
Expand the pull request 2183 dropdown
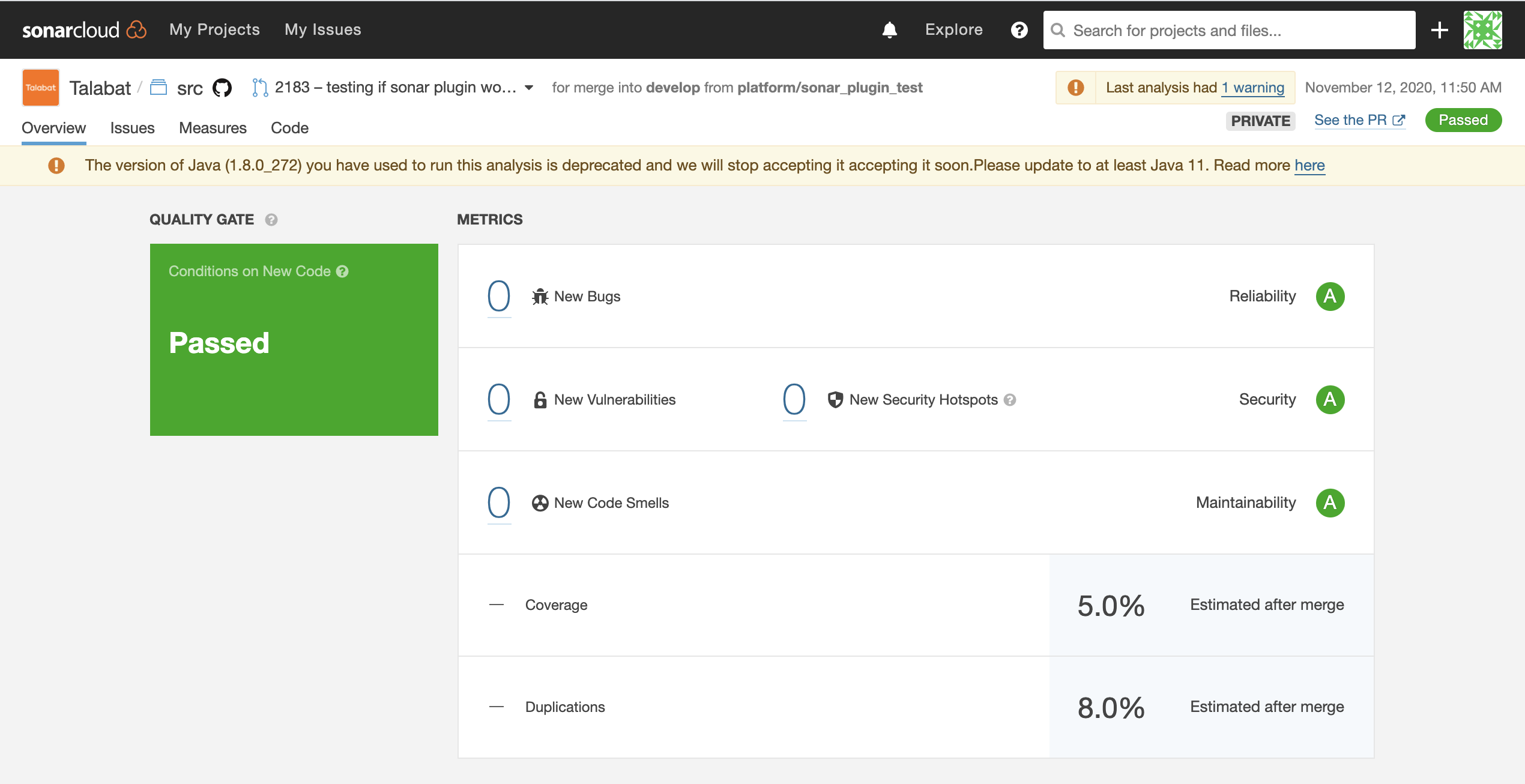529,88
